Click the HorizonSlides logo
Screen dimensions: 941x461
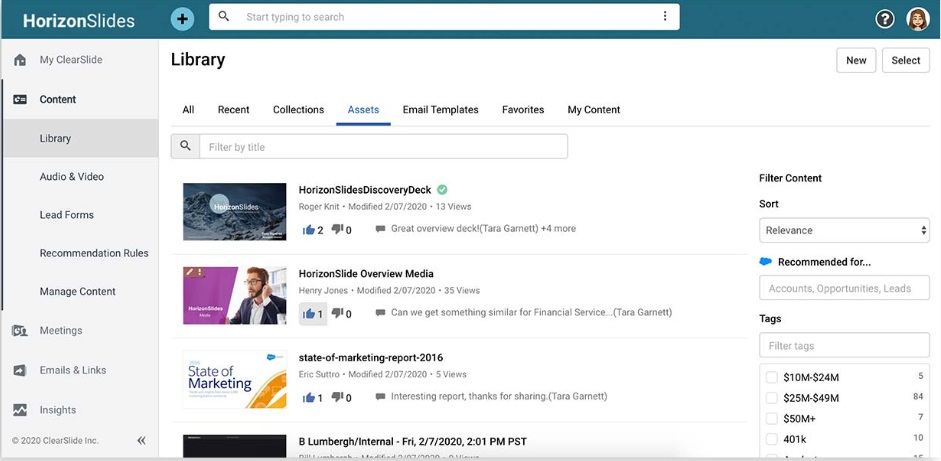tap(79, 20)
